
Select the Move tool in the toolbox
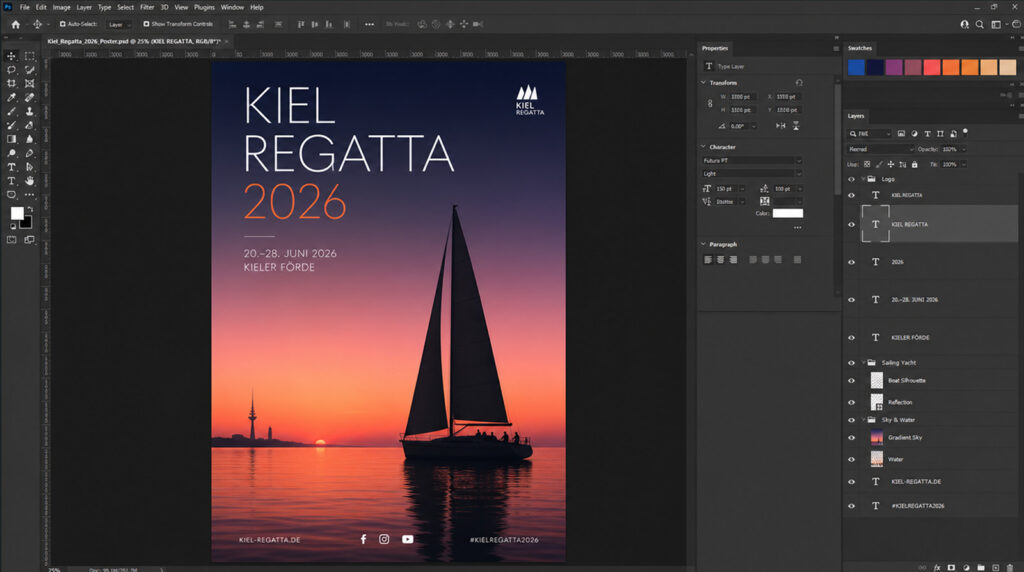11,56
